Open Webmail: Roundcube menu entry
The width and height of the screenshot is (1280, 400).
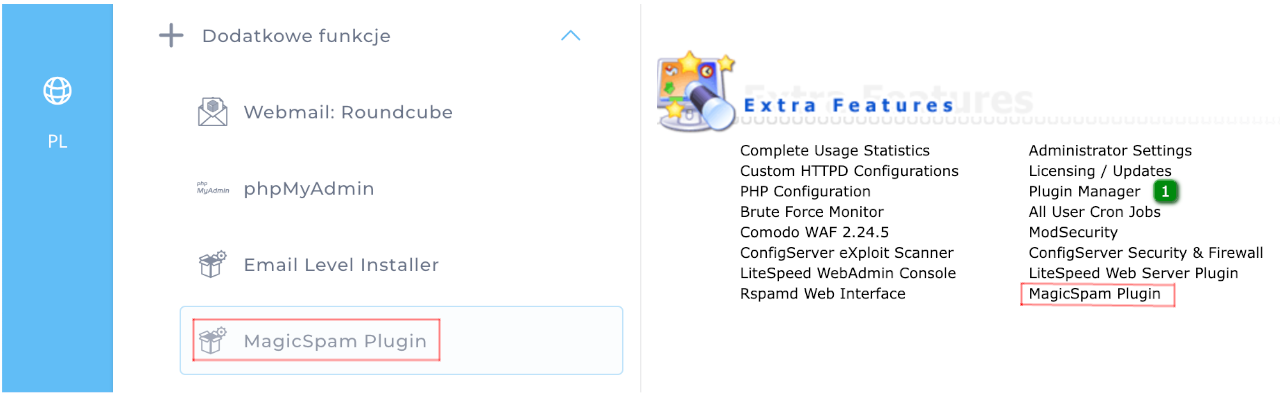point(348,112)
